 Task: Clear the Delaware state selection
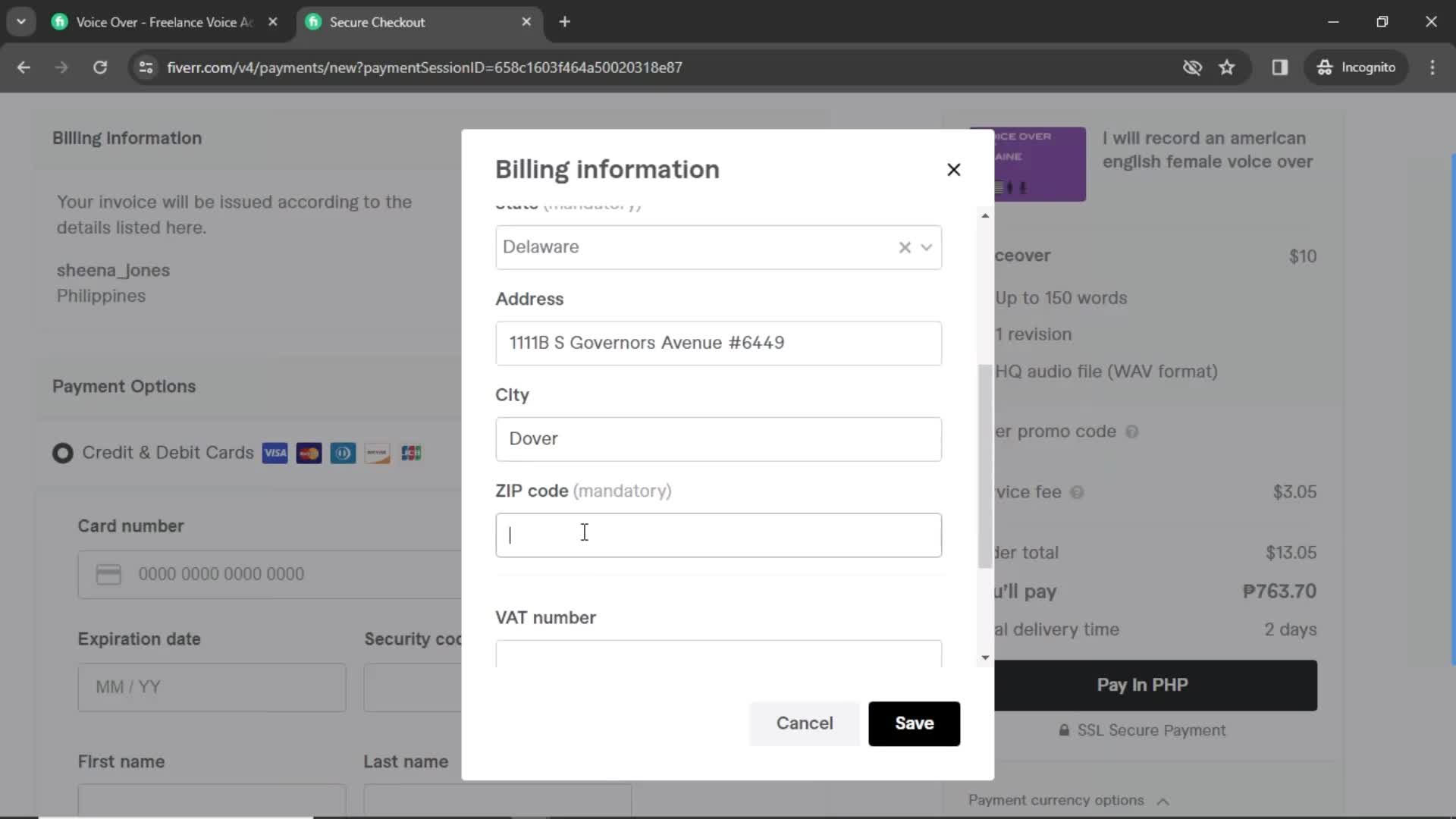click(x=904, y=247)
